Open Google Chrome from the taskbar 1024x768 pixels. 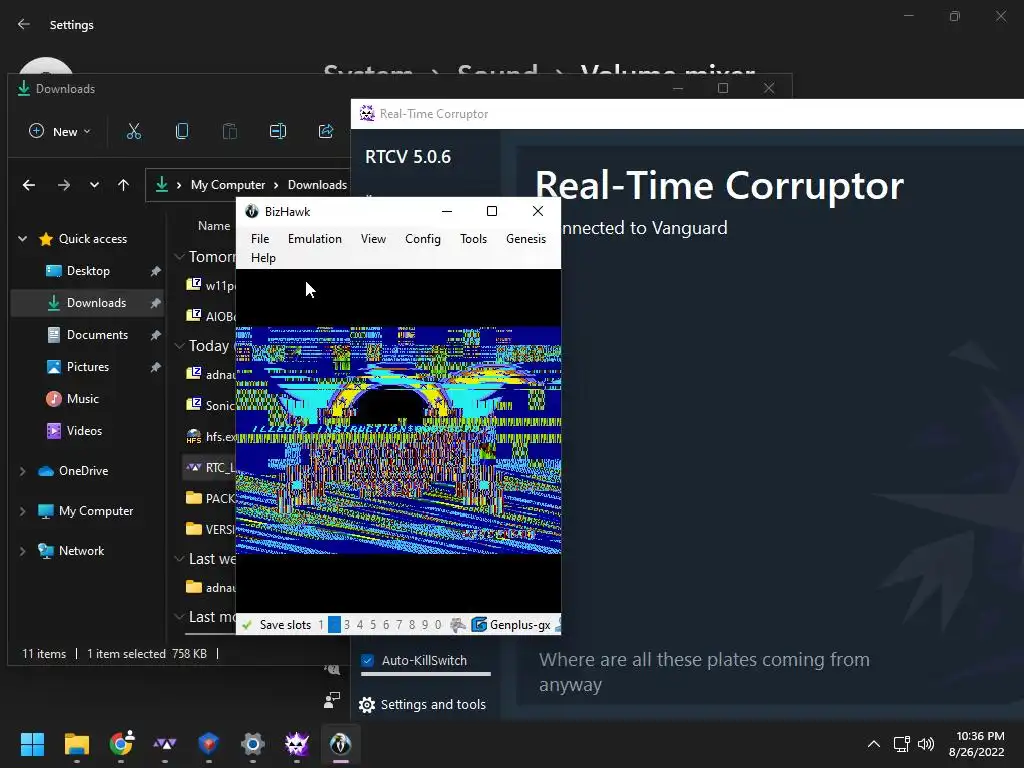(x=121, y=744)
